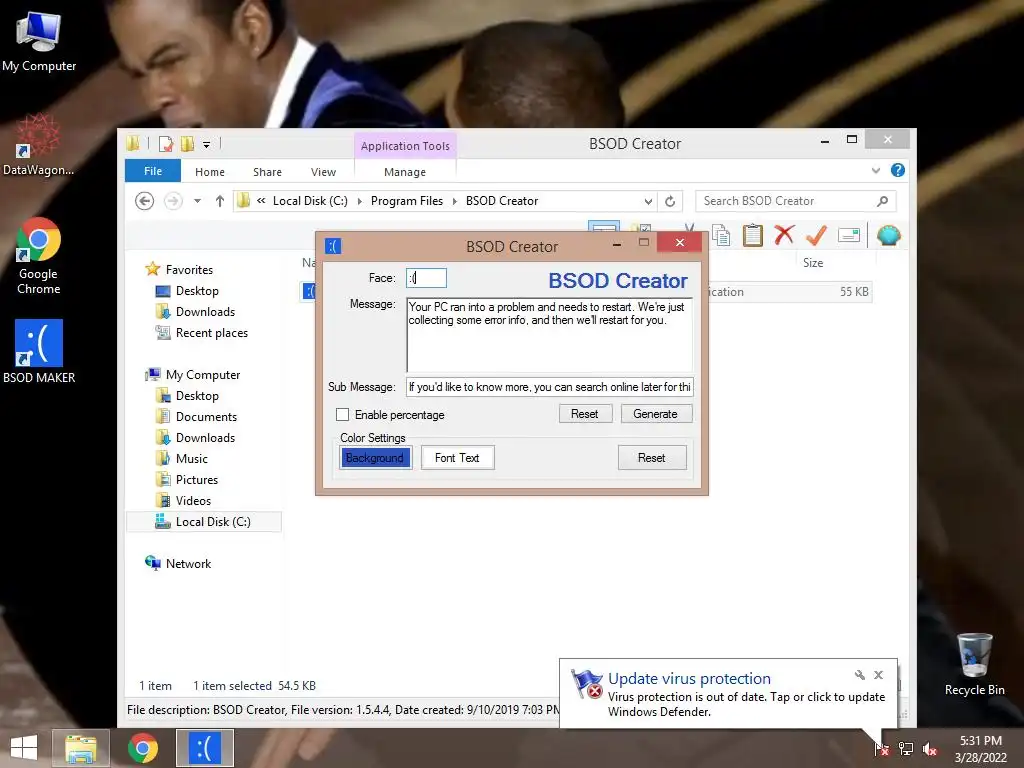Open the Recent locations dropdown arrow

(x=197, y=201)
